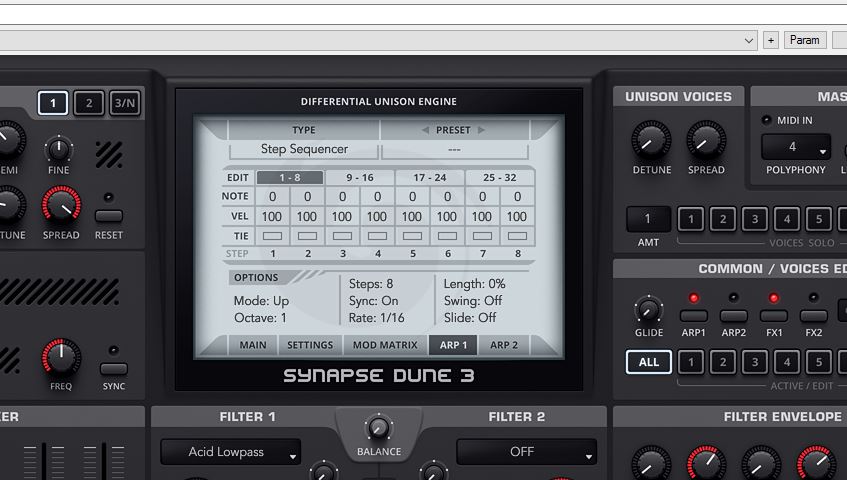Click the Slide: Off option
Screen dimensions: 847x480
point(470,318)
